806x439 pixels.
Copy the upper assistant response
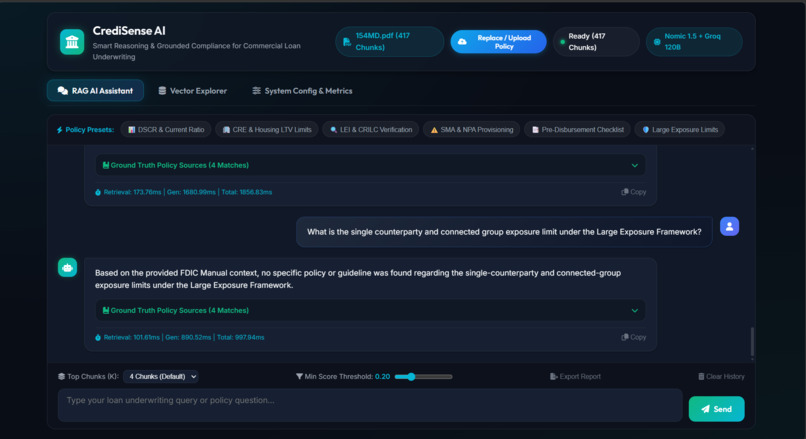634,192
